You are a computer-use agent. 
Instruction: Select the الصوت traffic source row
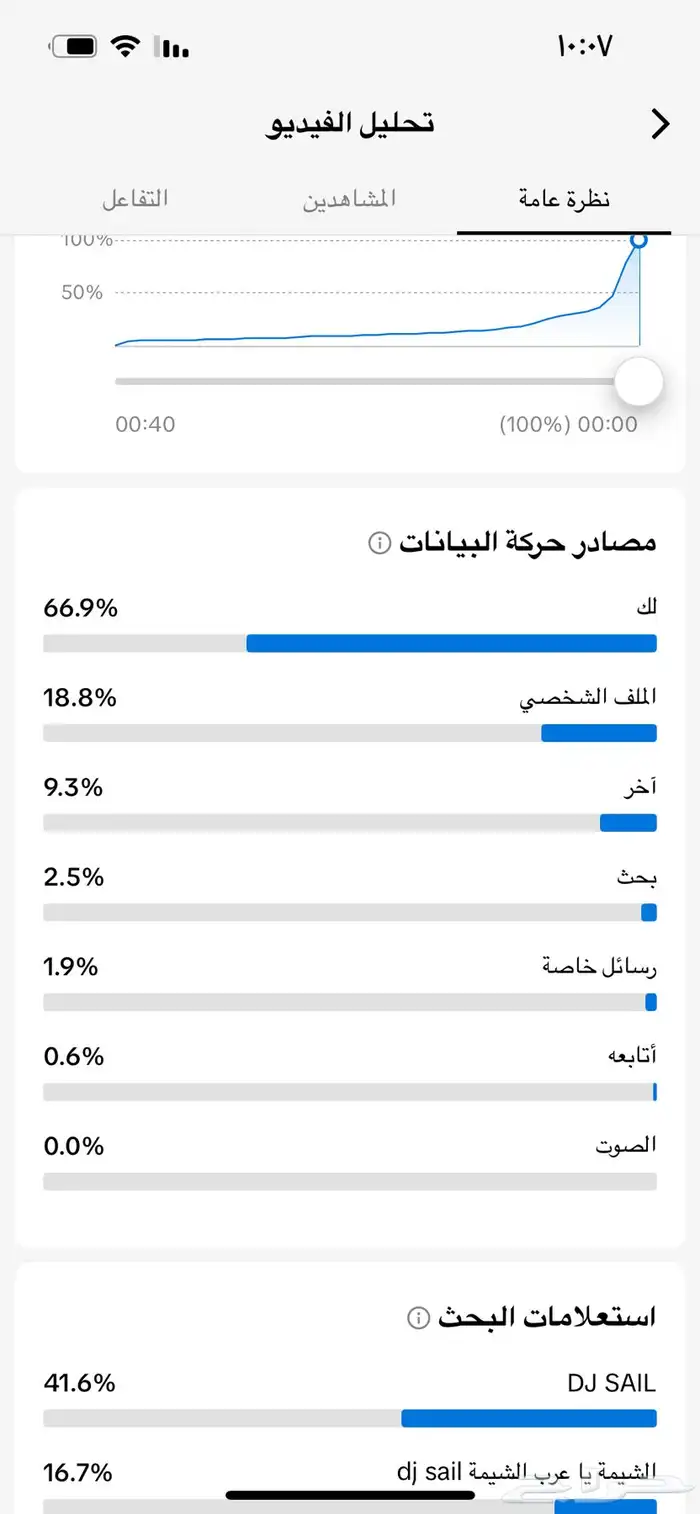coord(350,1162)
